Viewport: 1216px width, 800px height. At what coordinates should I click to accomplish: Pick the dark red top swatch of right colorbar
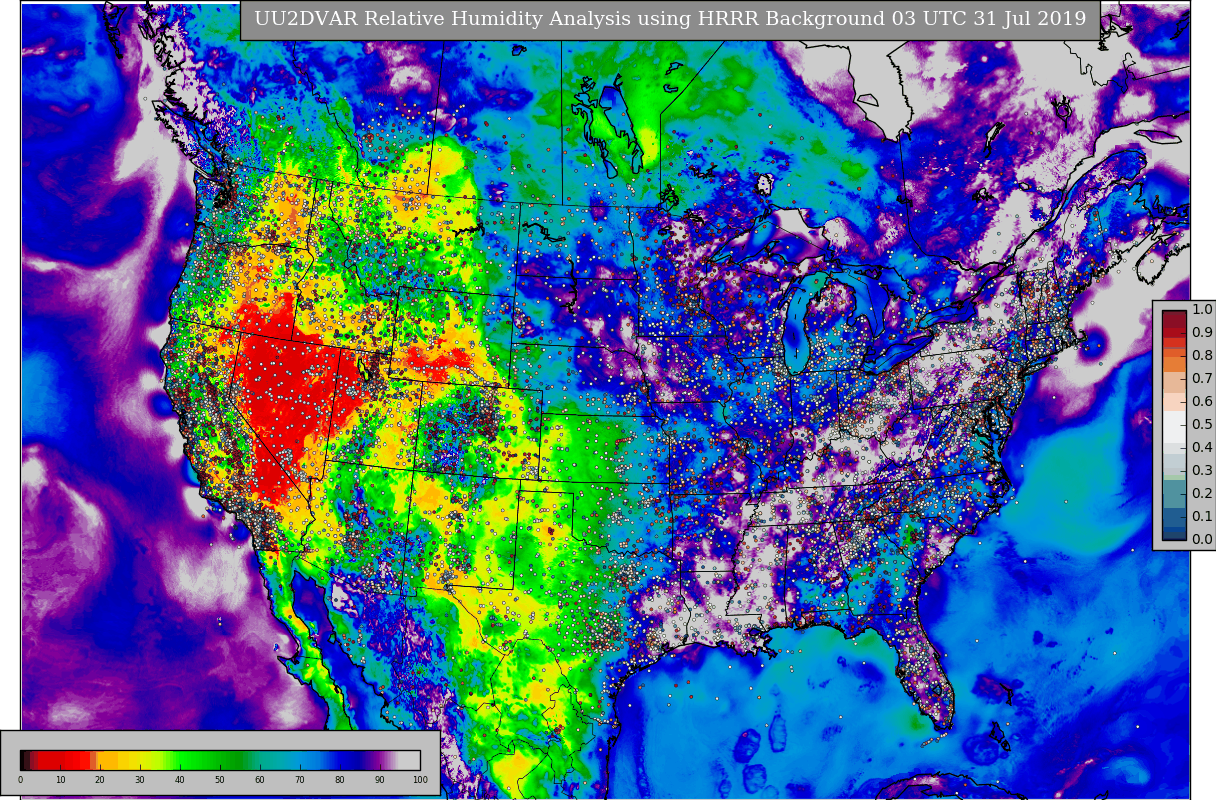click(x=1174, y=319)
